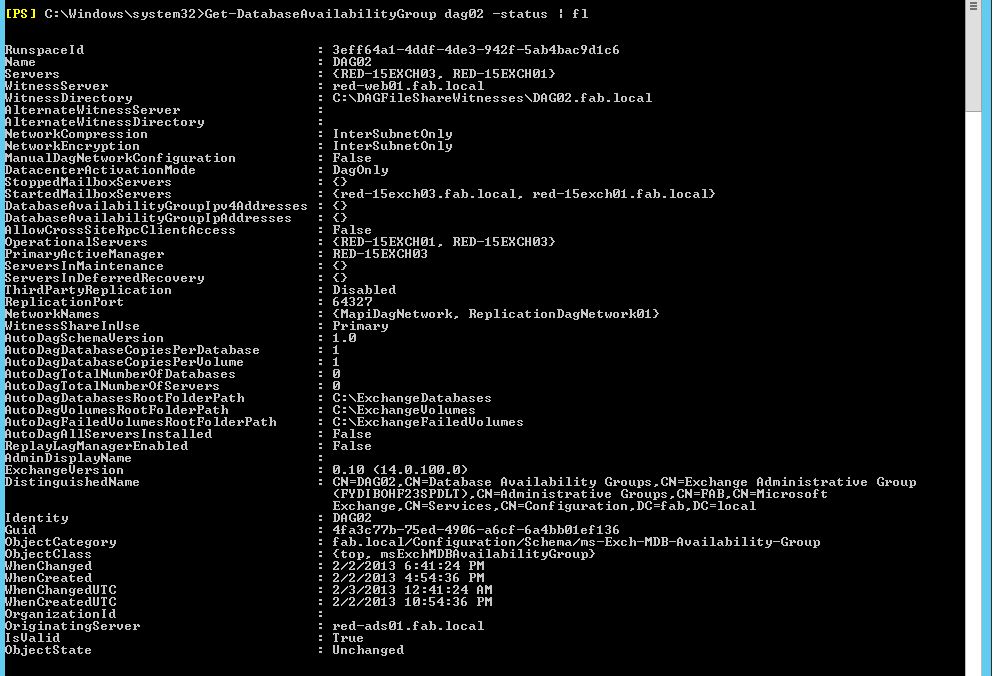Click the DatacenterActivationMode value DagOnly
Viewport: 993px width, 676px height.
pyautogui.click(x=360, y=170)
